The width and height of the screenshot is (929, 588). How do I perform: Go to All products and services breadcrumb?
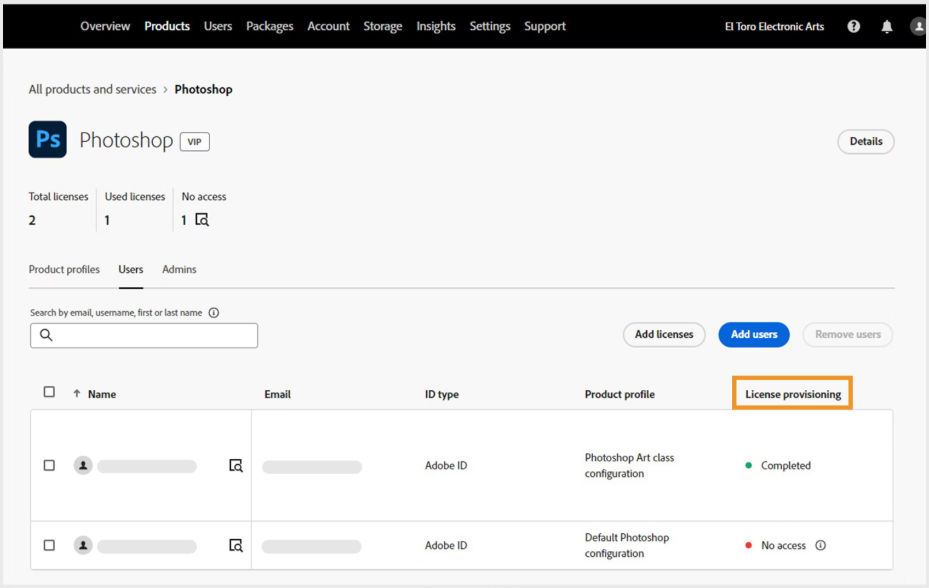tap(92, 90)
